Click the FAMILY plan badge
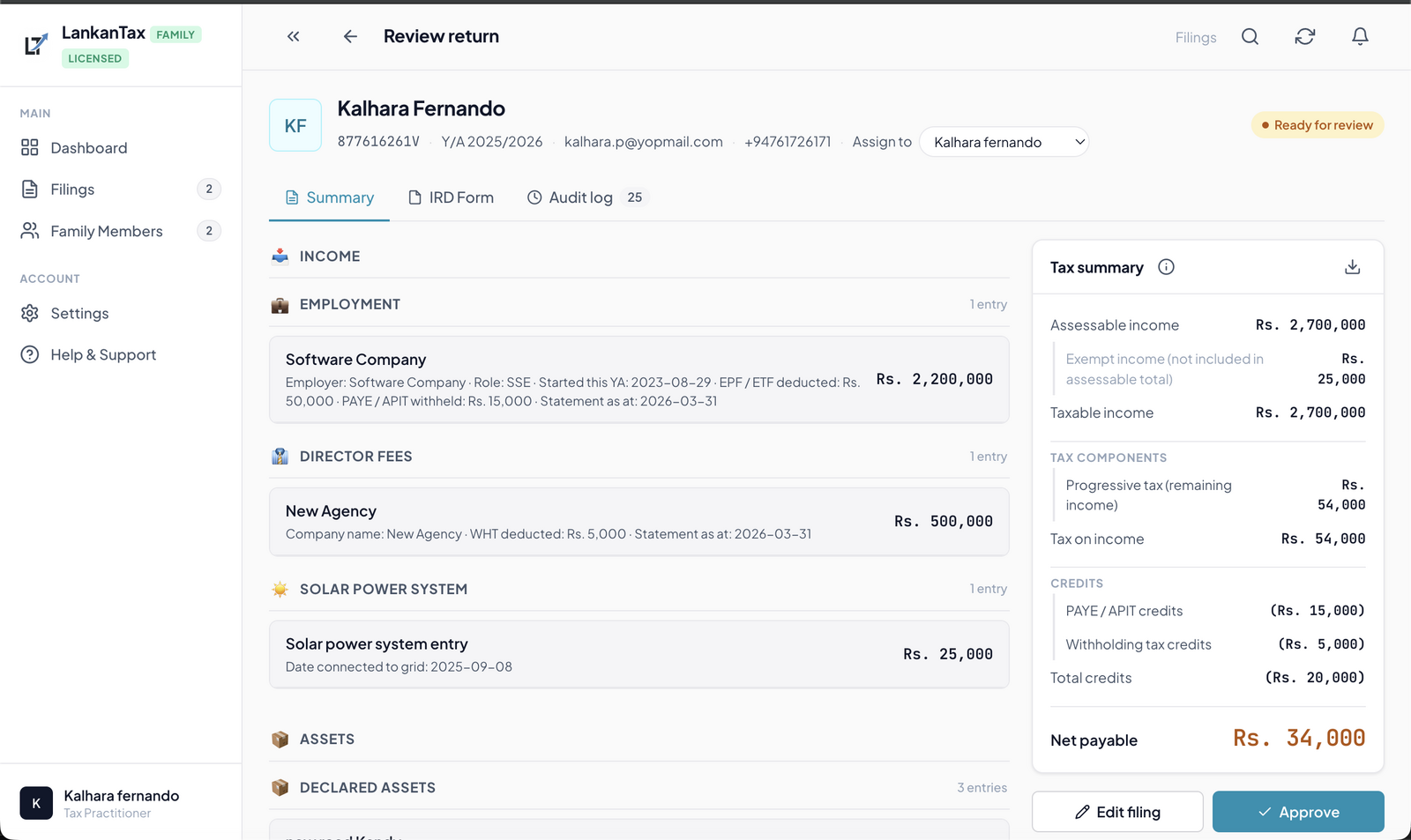The image size is (1411, 840). pyautogui.click(x=175, y=34)
